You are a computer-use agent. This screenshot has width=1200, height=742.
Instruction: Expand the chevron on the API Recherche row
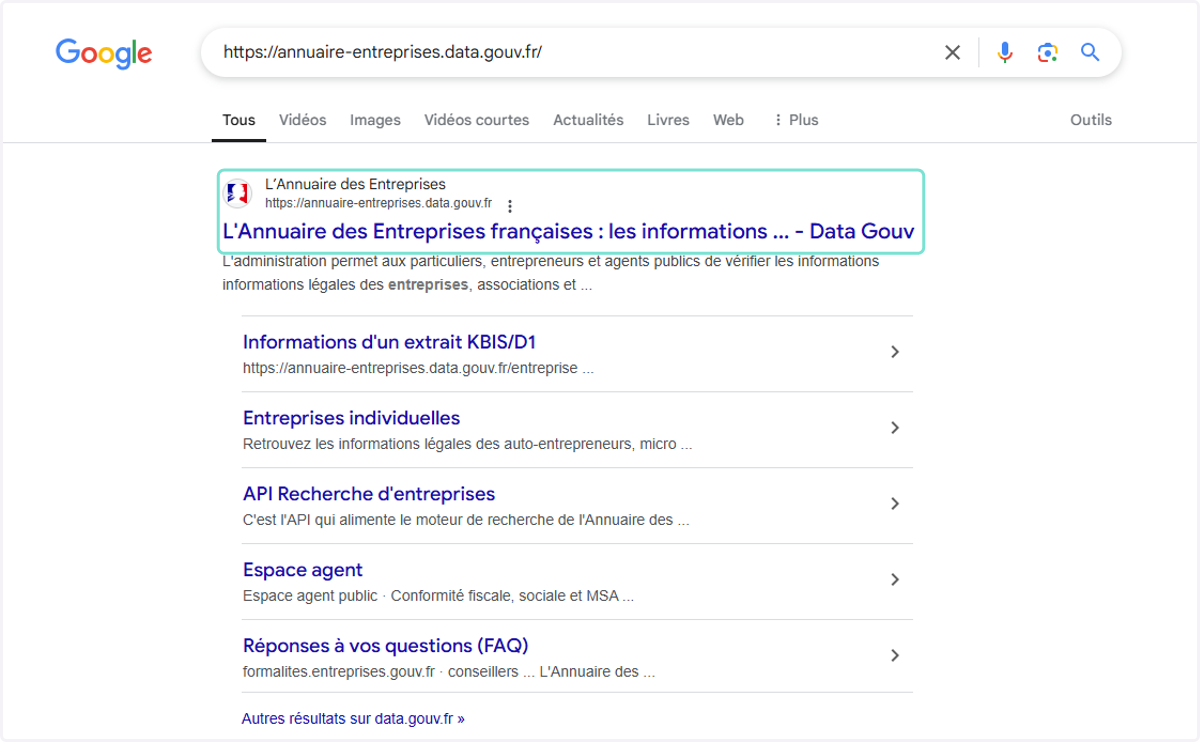[x=895, y=504]
